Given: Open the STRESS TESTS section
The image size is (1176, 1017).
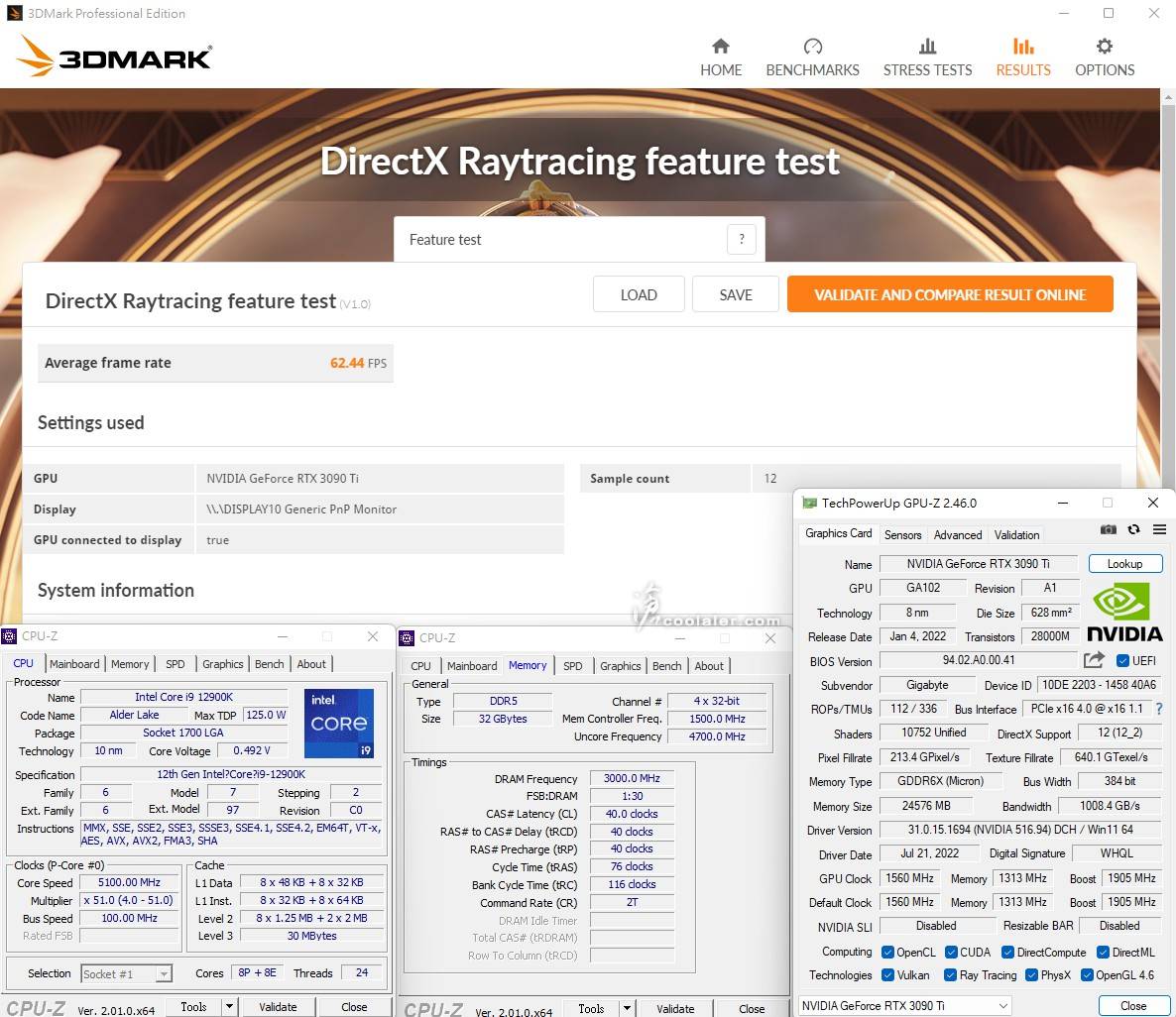Looking at the screenshot, I should (927, 57).
